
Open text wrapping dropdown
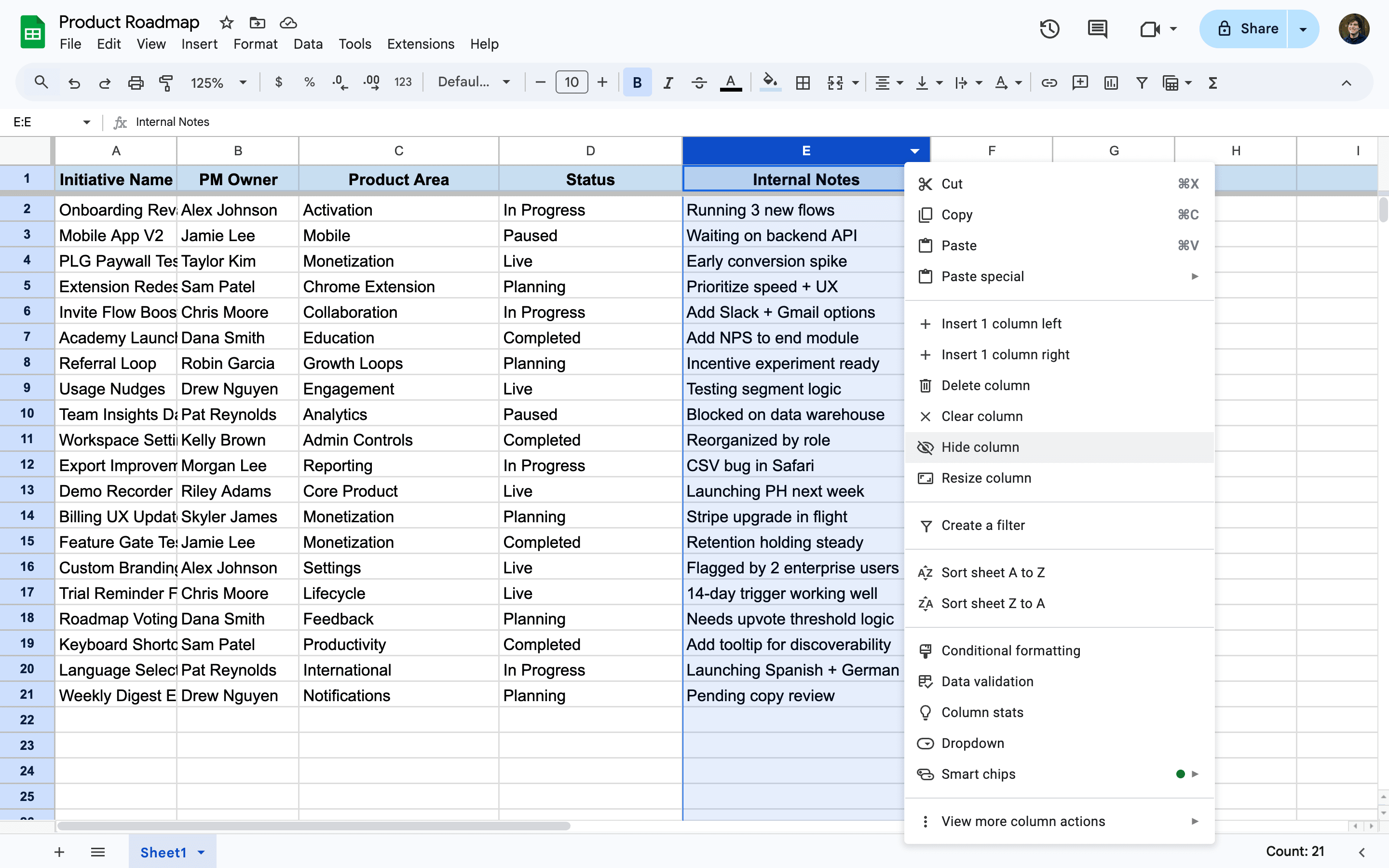[x=968, y=83]
